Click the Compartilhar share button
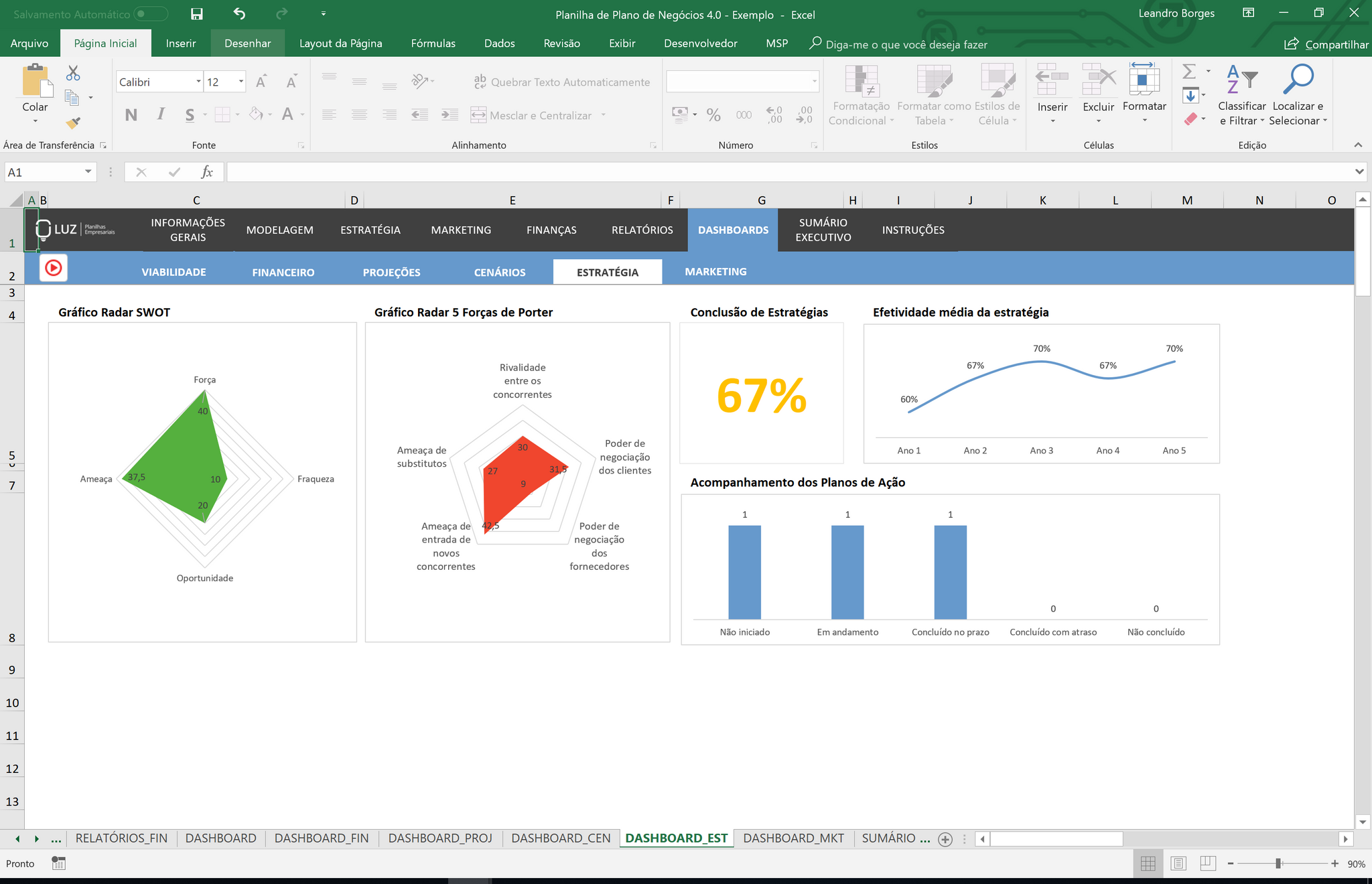 (1326, 44)
